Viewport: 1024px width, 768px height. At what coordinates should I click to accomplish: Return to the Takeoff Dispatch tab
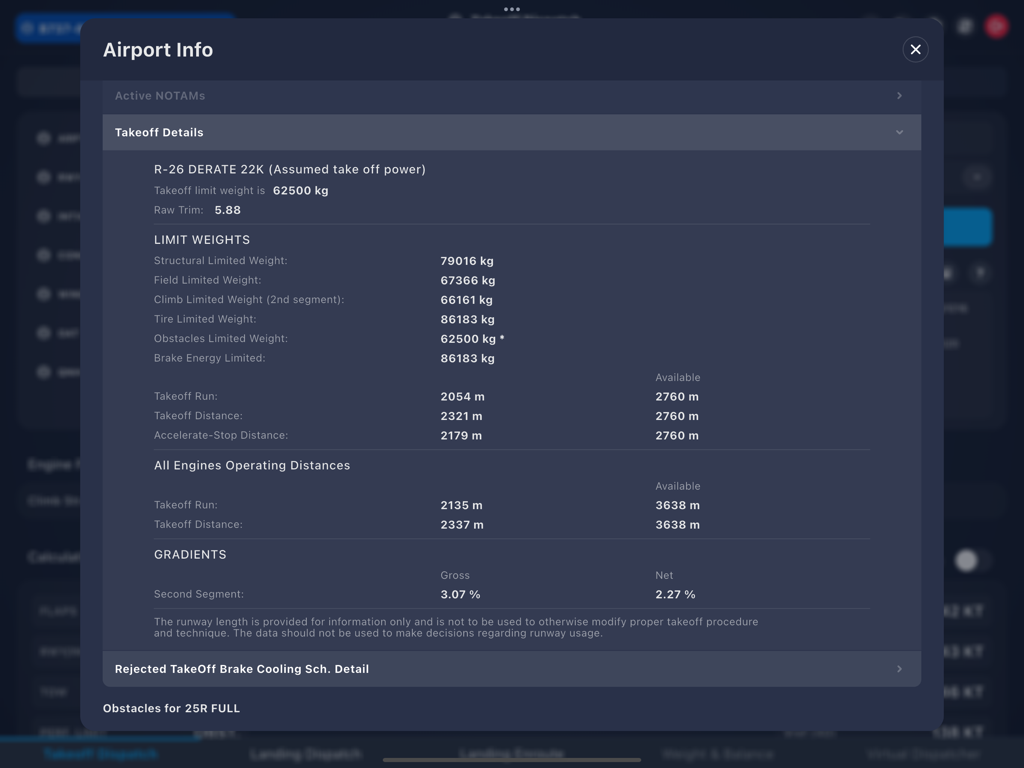[x=99, y=754]
